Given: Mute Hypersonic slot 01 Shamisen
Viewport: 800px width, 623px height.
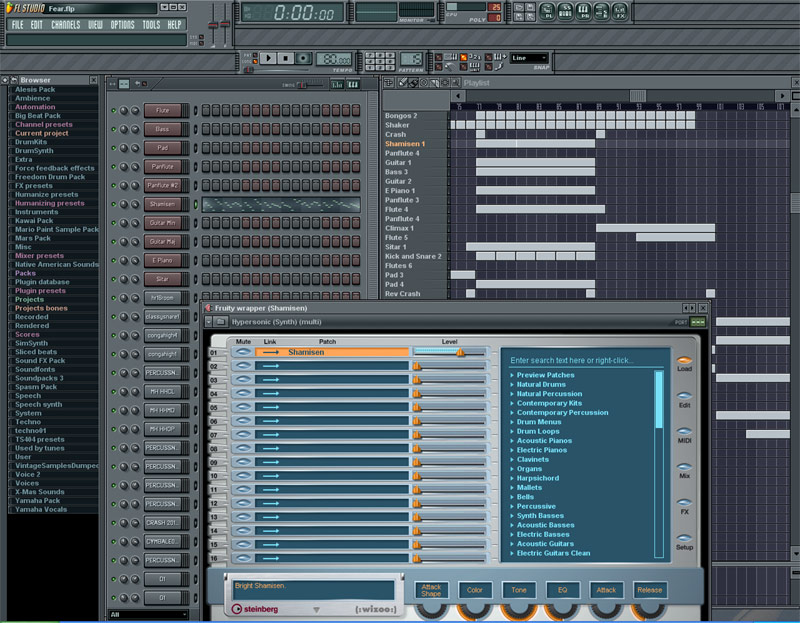Looking at the screenshot, I should [x=243, y=352].
